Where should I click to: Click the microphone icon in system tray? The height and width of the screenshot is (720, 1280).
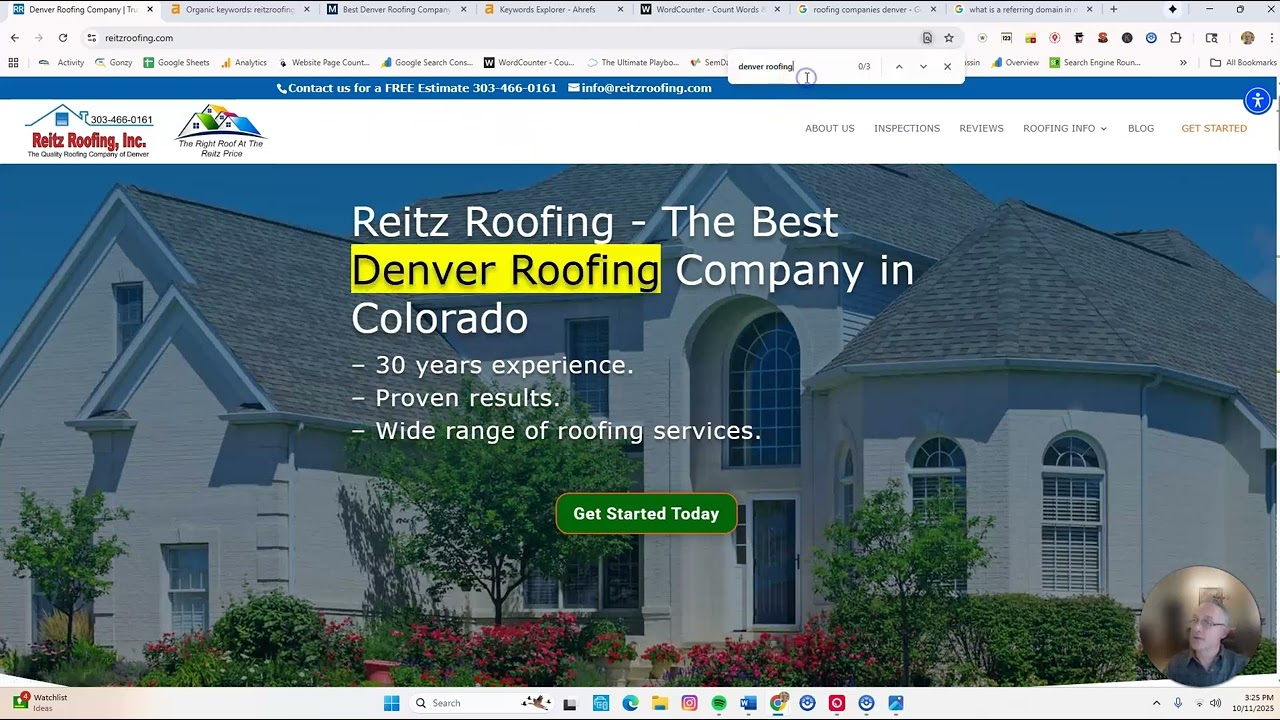(1178, 703)
